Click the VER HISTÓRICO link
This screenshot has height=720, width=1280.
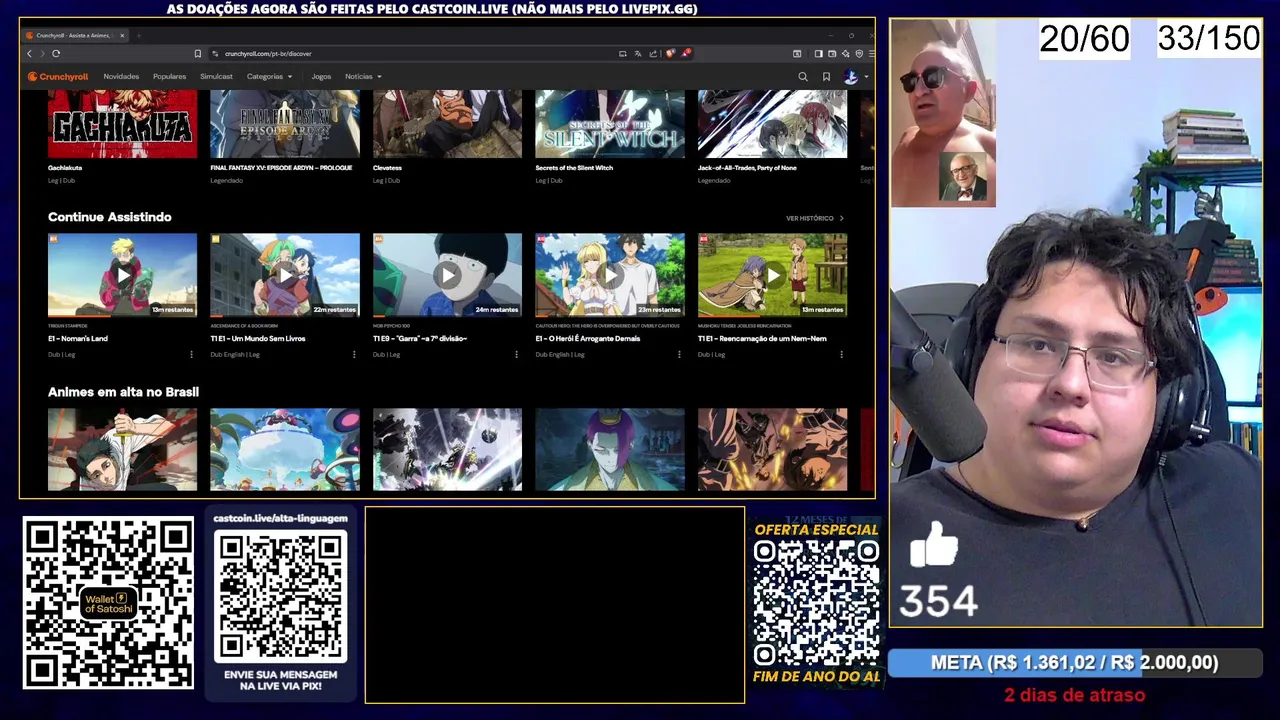(814, 218)
